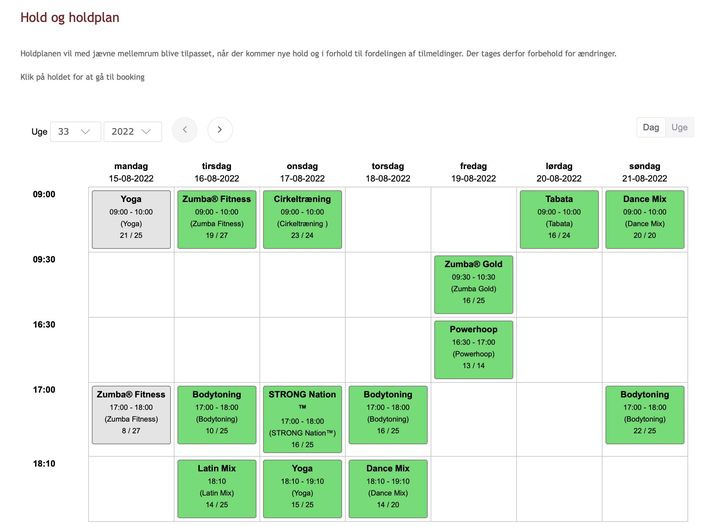
Task: Open Monday 17:00 Zumba Fitness class
Action: point(131,413)
